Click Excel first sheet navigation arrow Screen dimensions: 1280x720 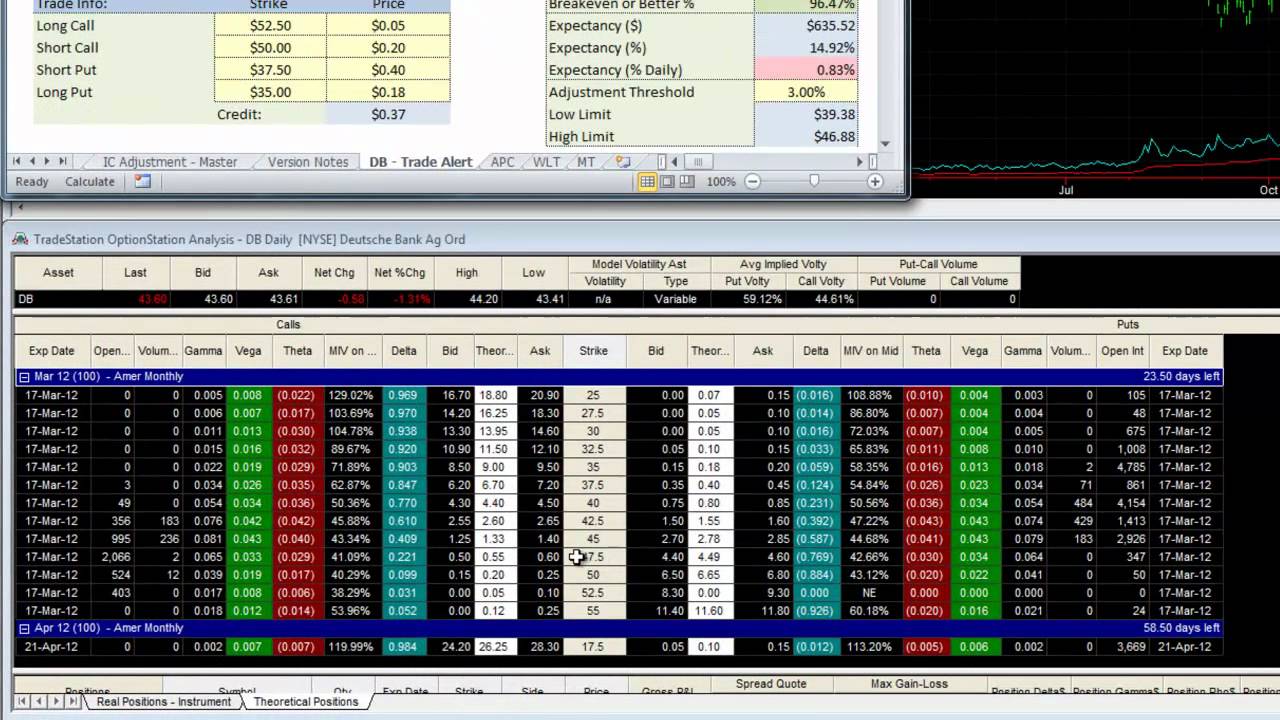click(x=17, y=161)
